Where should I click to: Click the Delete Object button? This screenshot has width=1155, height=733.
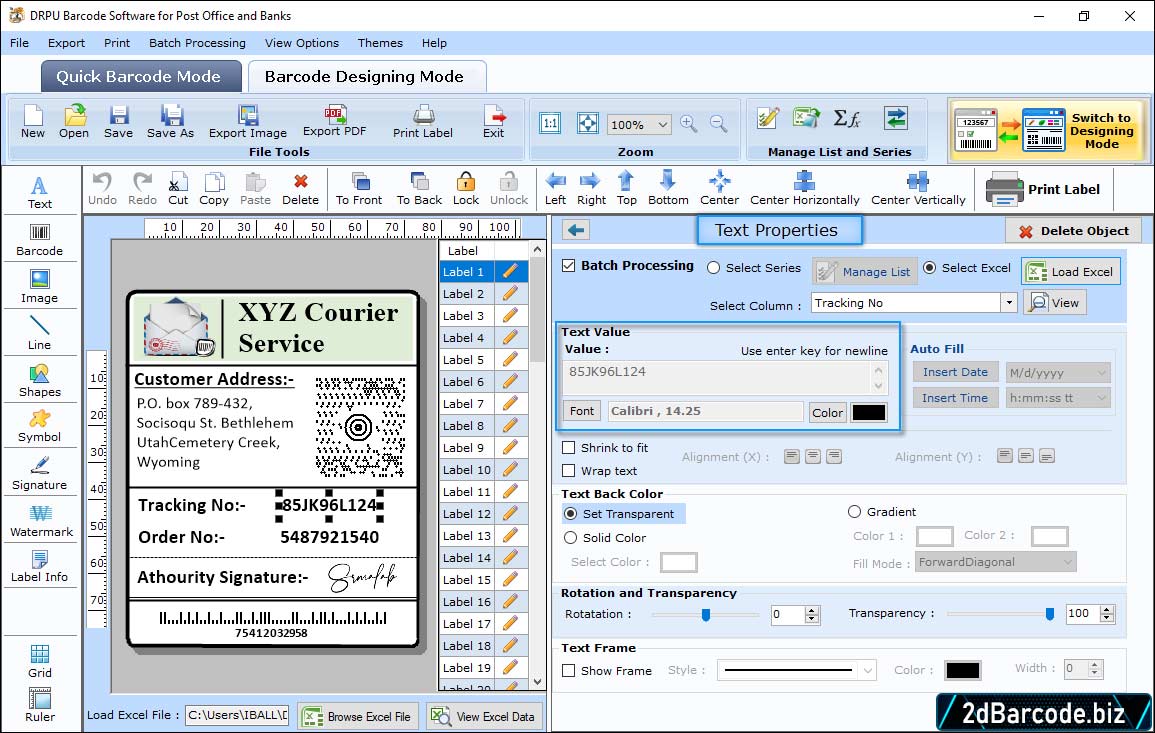[1073, 231]
